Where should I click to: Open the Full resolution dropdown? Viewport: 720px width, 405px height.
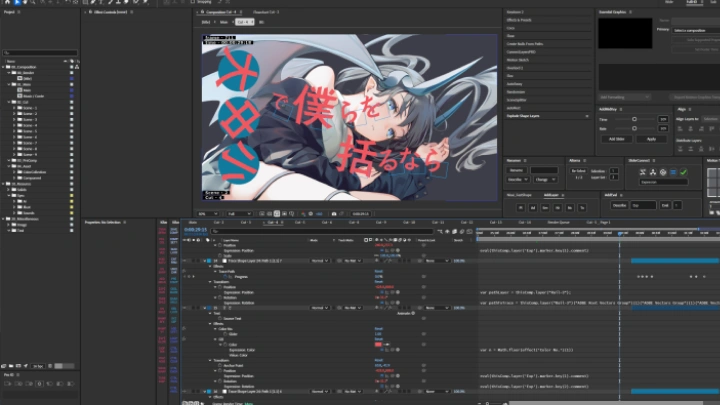pos(239,214)
